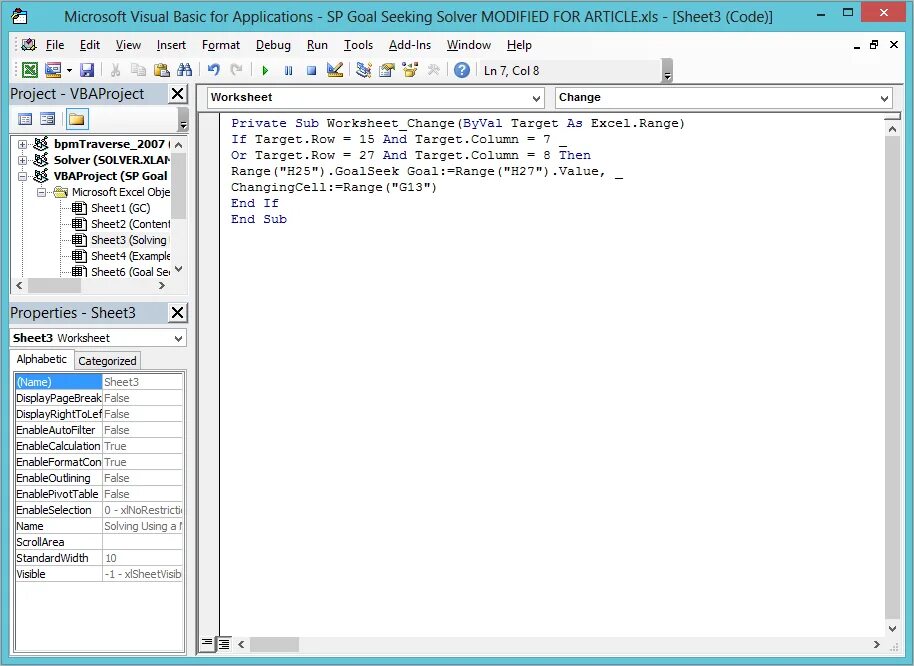Click the Redo arrow icon
The image size is (914, 666).
click(236, 71)
